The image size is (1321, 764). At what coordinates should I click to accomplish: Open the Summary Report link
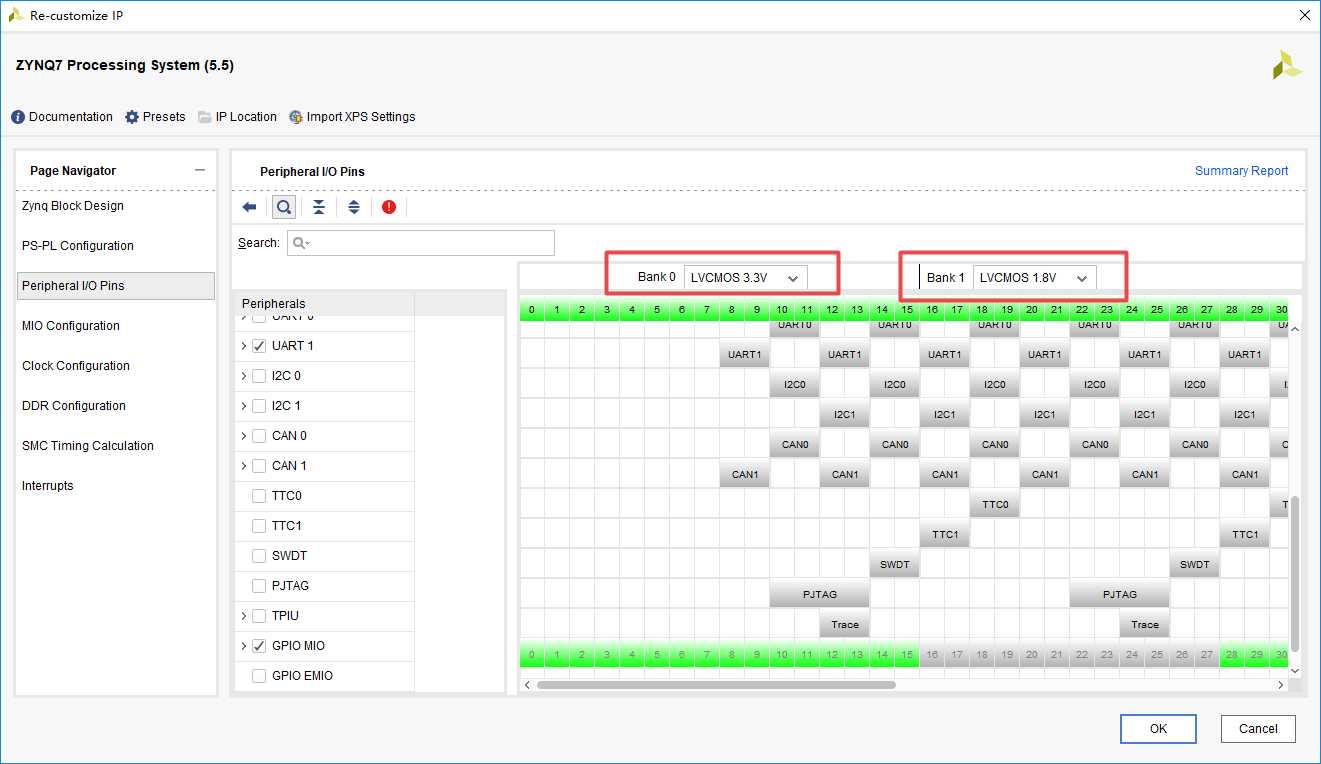pos(1242,171)
